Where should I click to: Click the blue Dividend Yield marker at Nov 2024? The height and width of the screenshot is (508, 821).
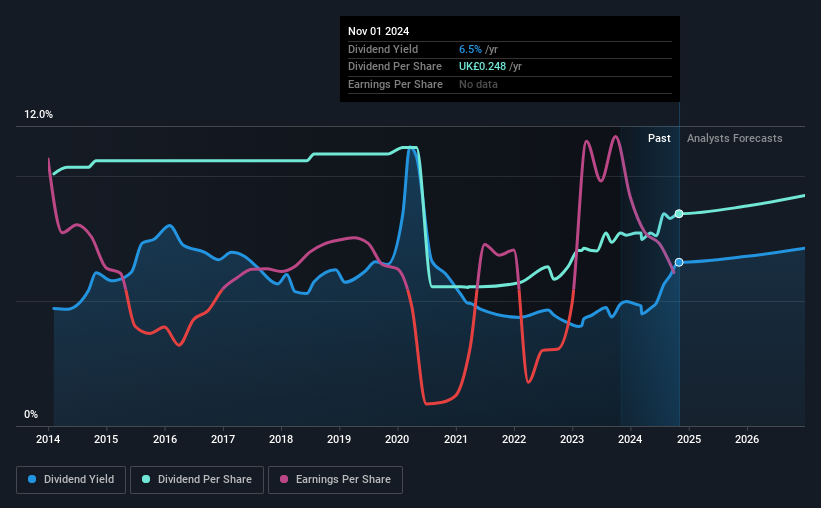(x=679, y=262)
